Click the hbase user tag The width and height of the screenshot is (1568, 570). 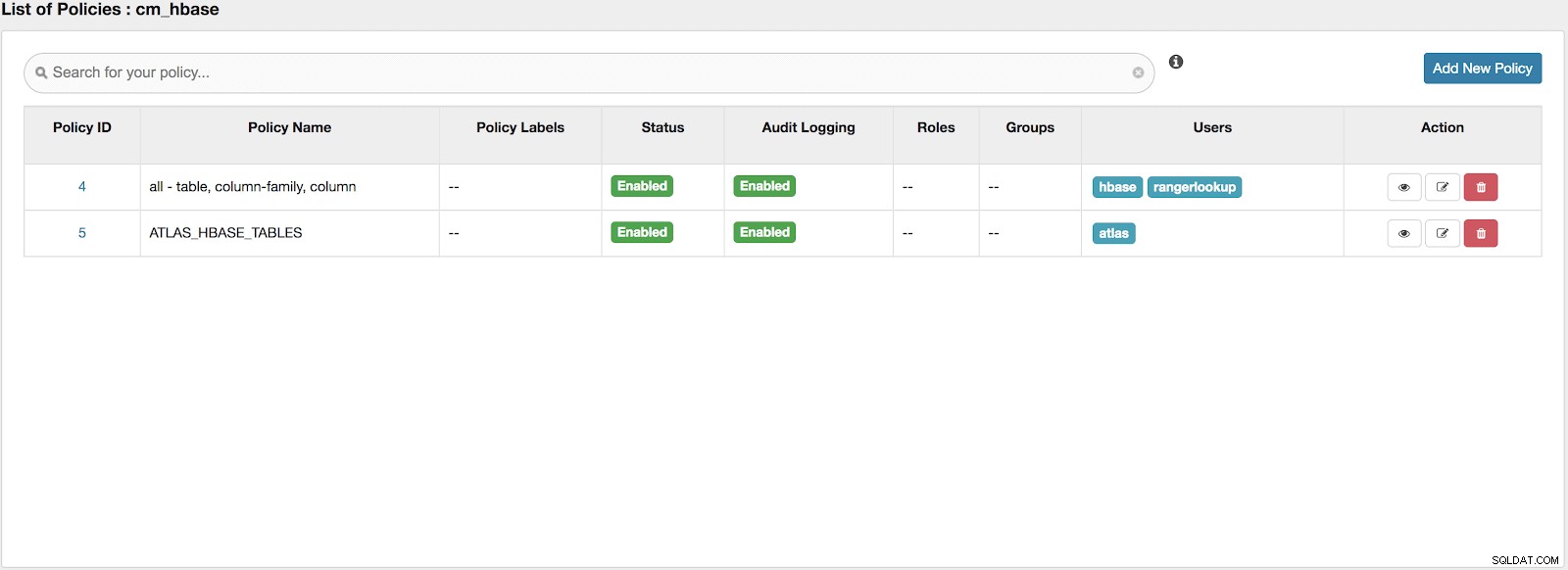pyautogui.click(x=1117, y=187)
